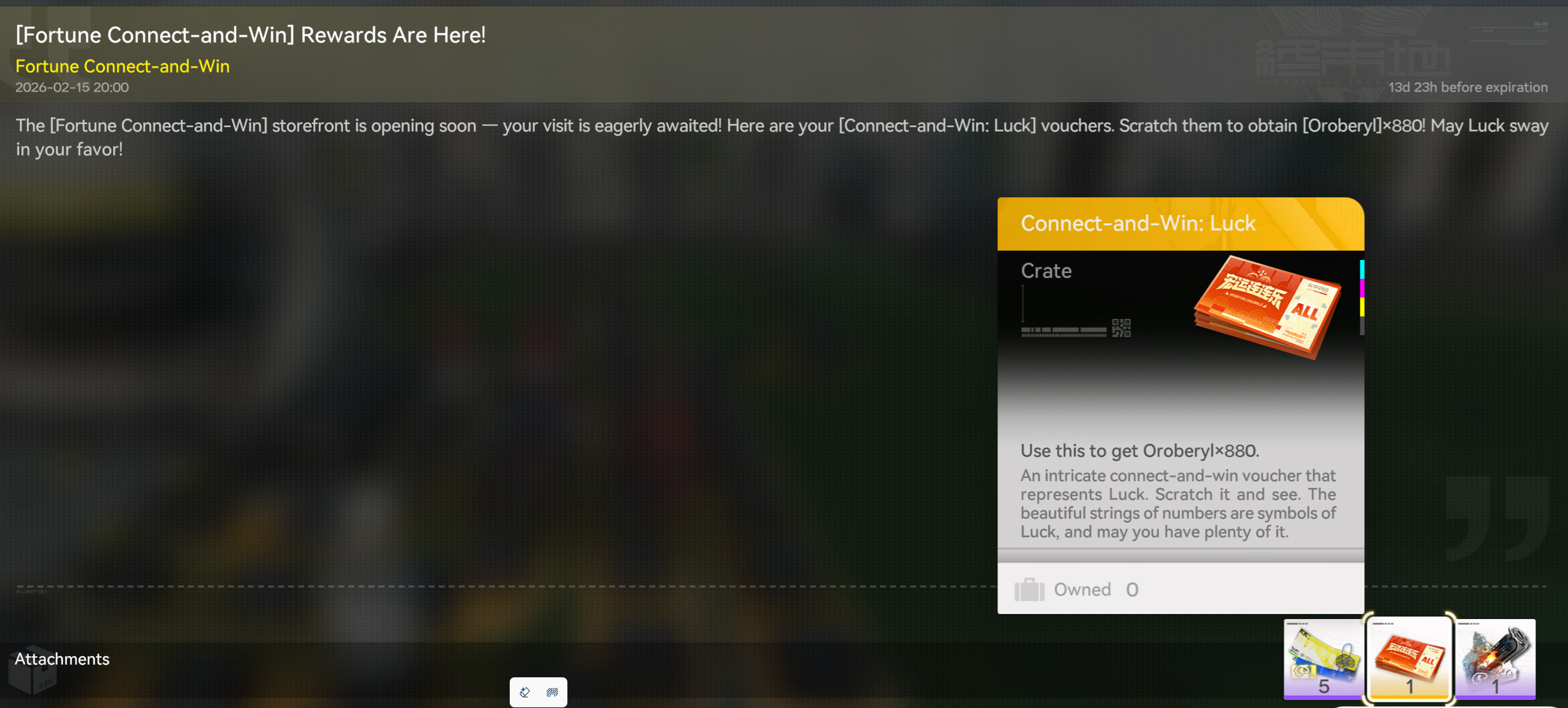Select the yellow ticket attachment with quantity 5
1568x708 pixels.
(x=1323, y=659)
